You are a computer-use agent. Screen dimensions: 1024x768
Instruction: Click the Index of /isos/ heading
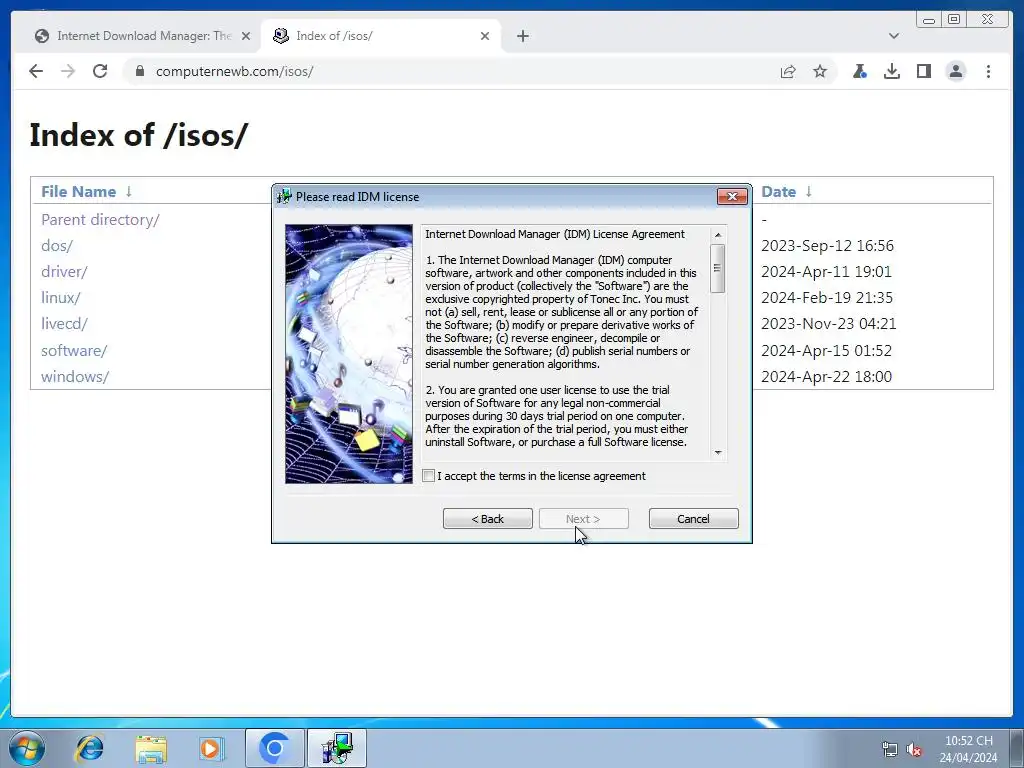click(138, 135)
